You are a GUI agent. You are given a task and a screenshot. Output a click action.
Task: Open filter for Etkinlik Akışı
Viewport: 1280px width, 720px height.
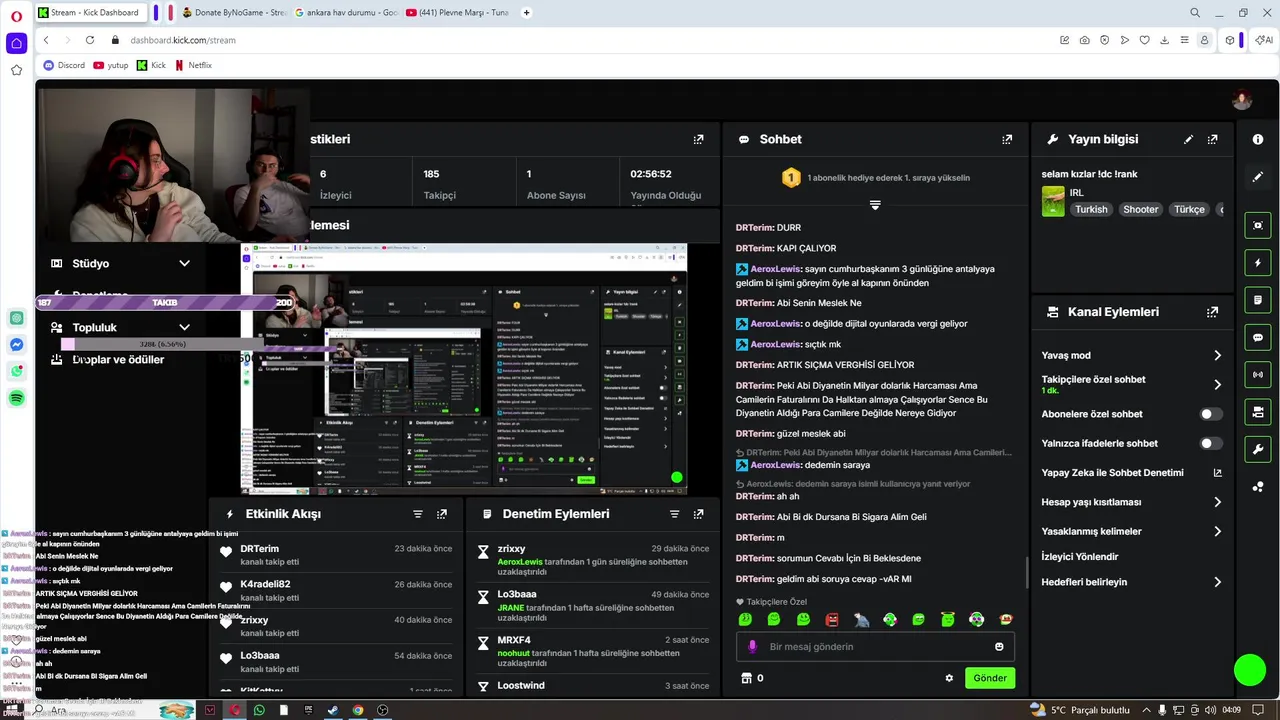418,514
